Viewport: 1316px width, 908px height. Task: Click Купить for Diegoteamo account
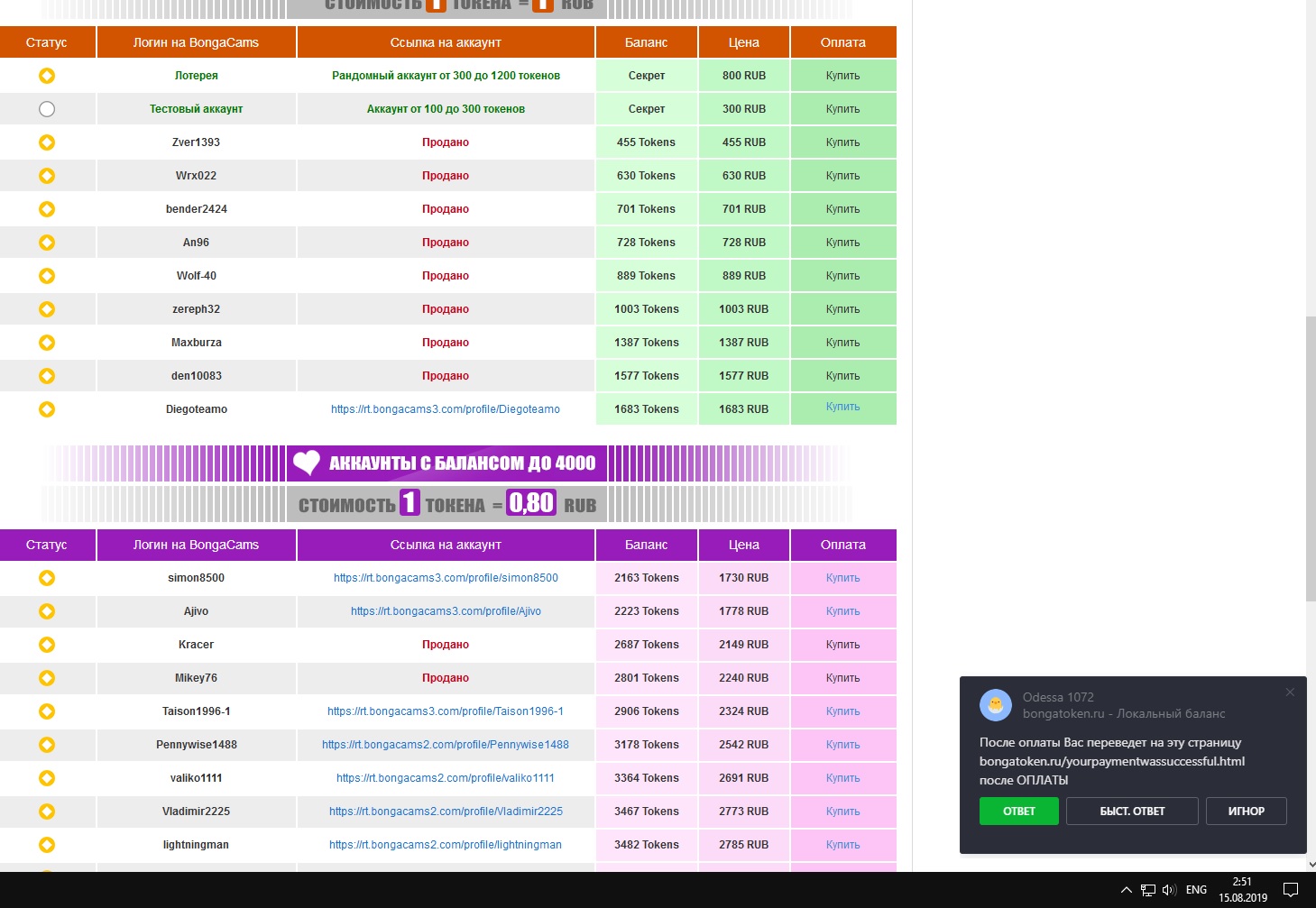(842, 407)
